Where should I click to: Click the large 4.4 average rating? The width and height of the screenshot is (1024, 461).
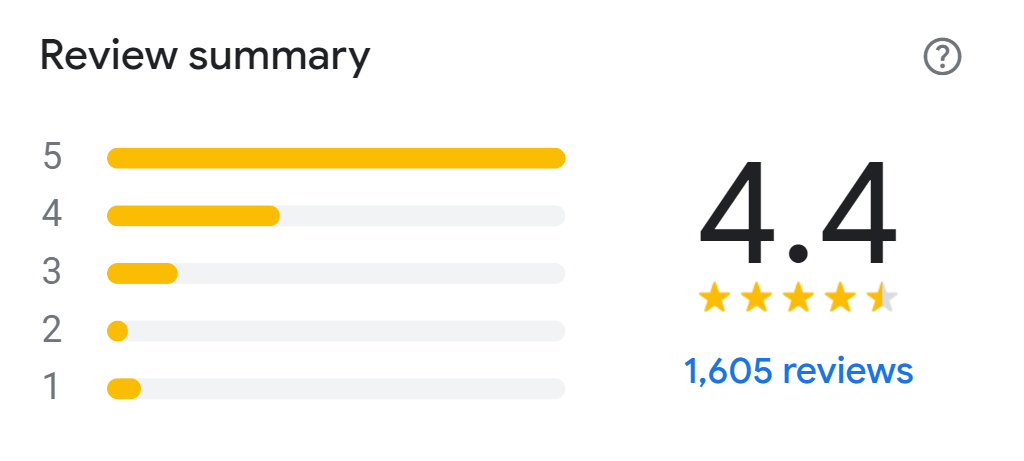pyautogui.click(x=797, y=213)
